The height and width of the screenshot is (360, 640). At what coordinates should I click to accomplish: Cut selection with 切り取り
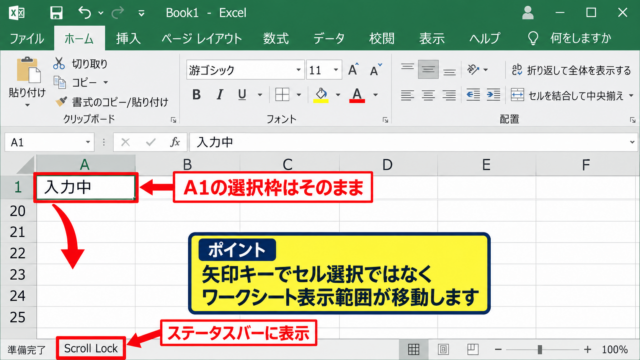81,63
